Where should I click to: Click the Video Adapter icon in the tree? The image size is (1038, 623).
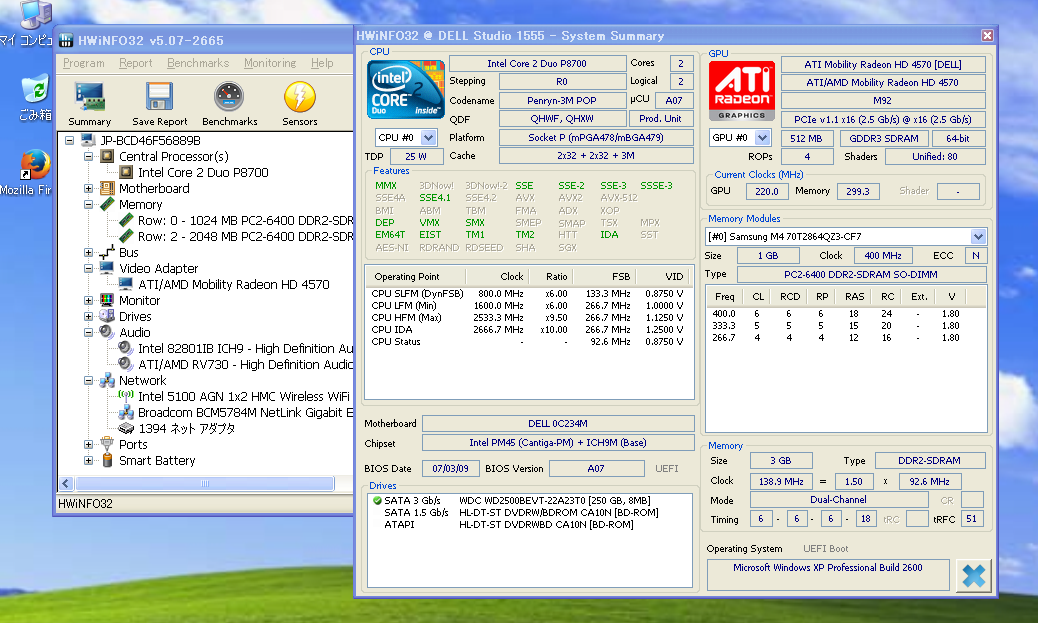107,268
